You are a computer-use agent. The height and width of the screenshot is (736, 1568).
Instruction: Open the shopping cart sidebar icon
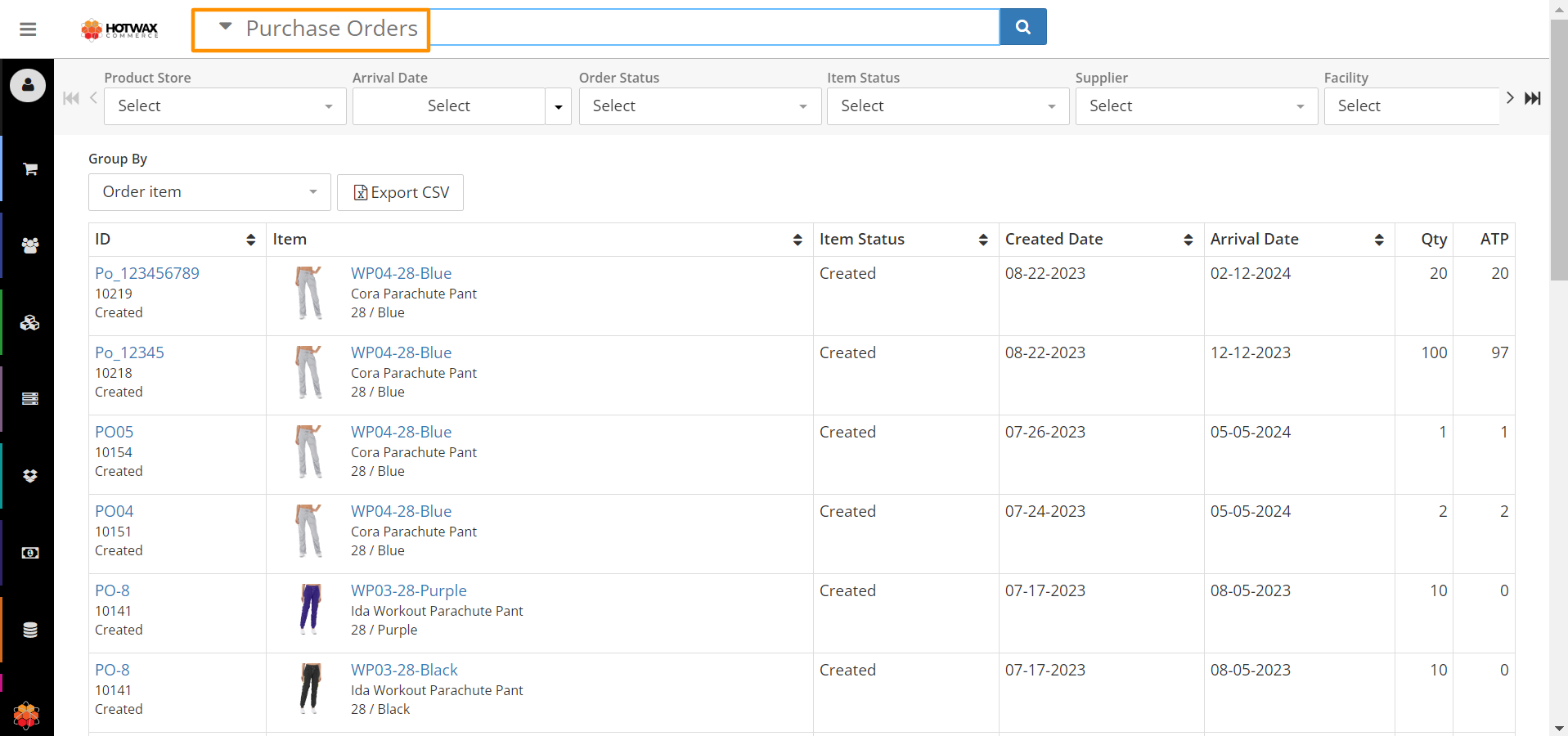pos(30,169)
